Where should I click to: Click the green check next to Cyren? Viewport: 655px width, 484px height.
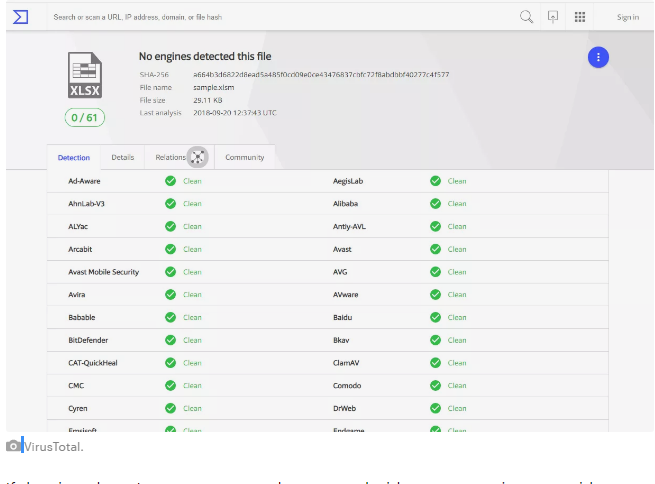coord(170,408)
